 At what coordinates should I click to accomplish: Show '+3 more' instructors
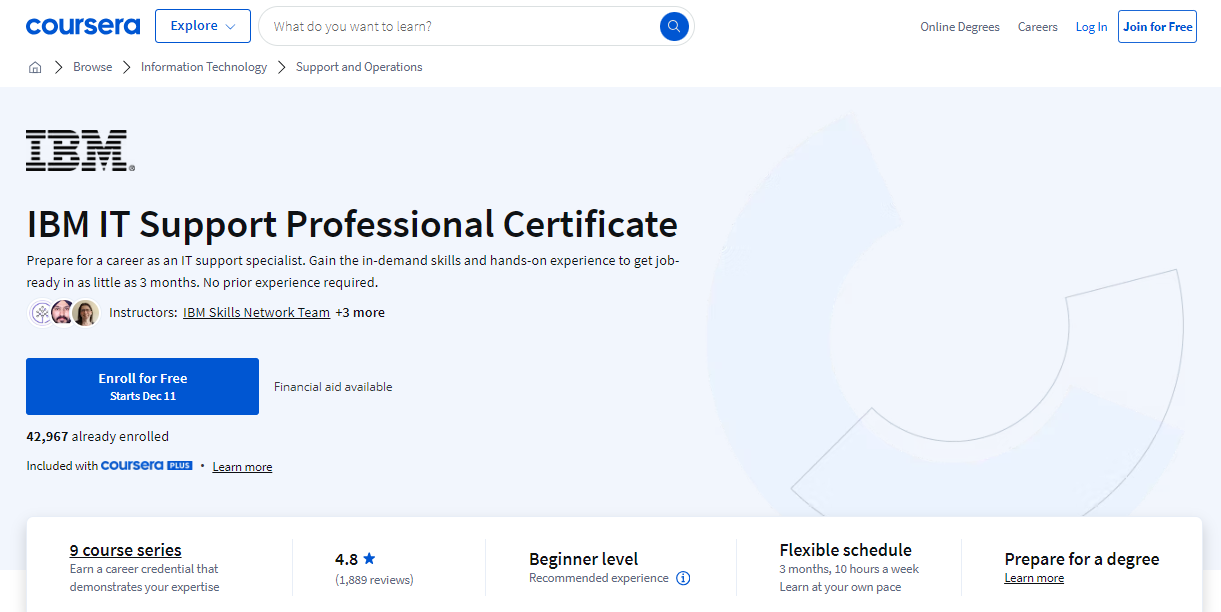pyautogui.click(x=360, y=312)
